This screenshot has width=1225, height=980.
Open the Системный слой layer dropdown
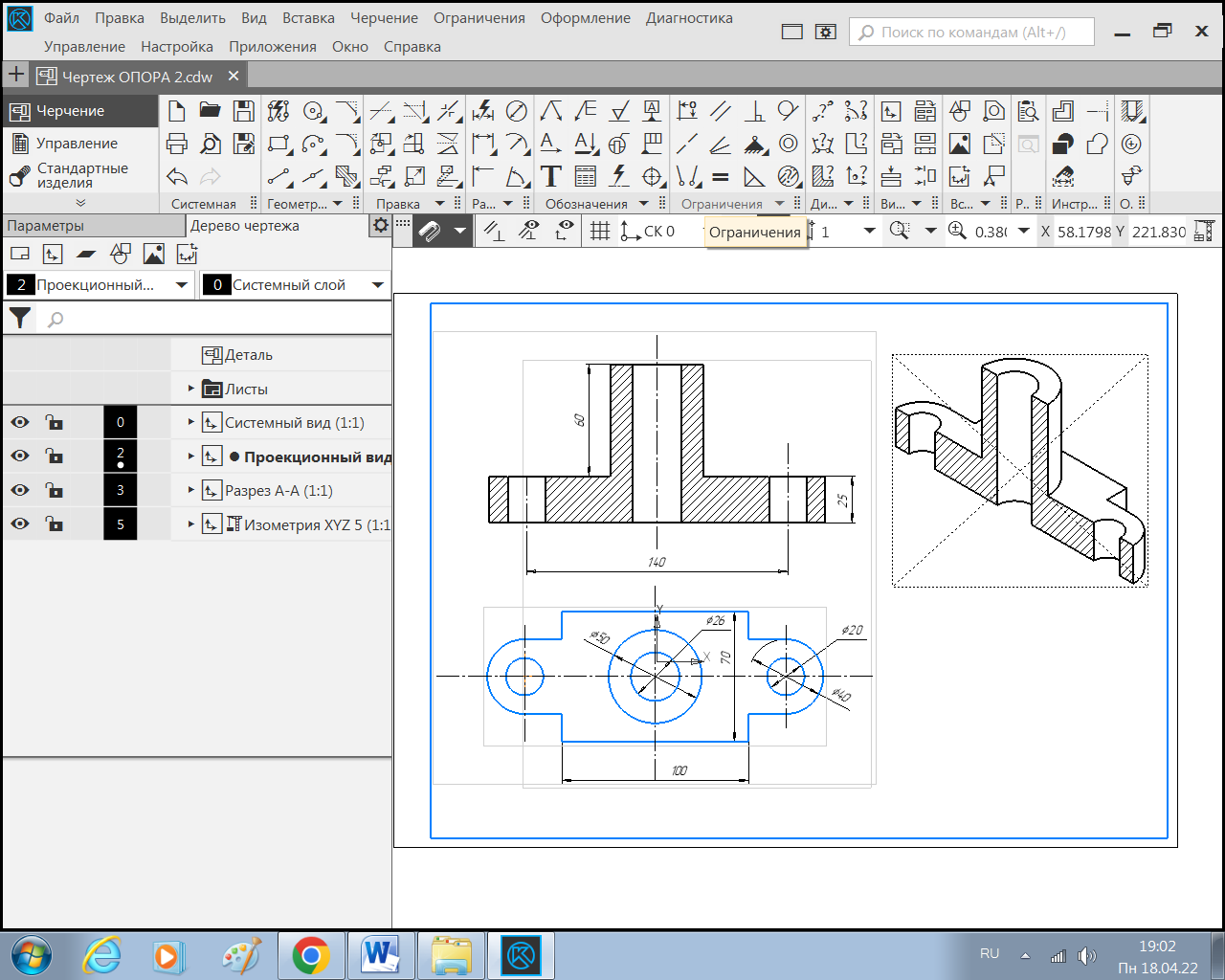(x=378, y=285)
